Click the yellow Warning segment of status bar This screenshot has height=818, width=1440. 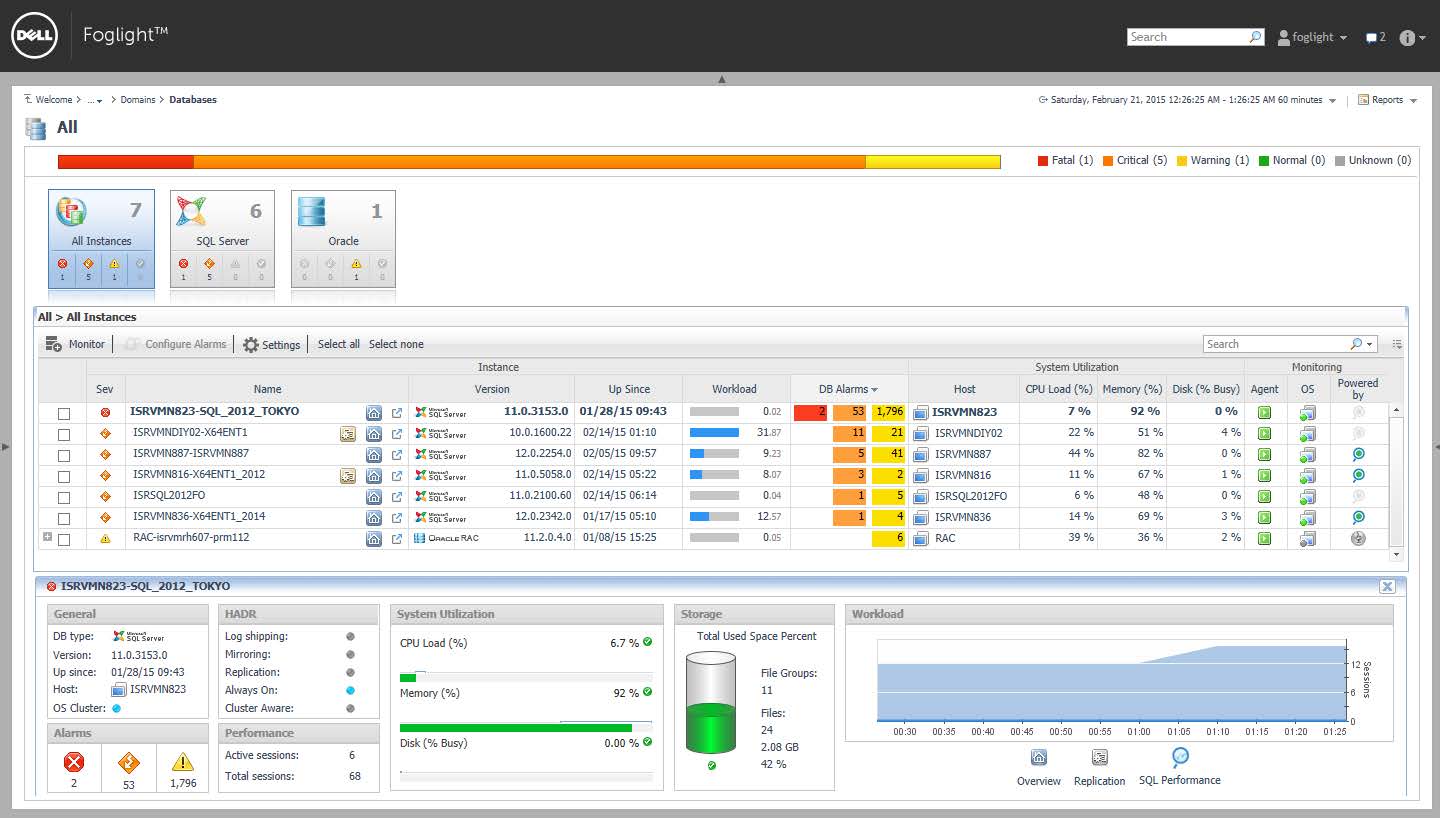coord(933,161)
